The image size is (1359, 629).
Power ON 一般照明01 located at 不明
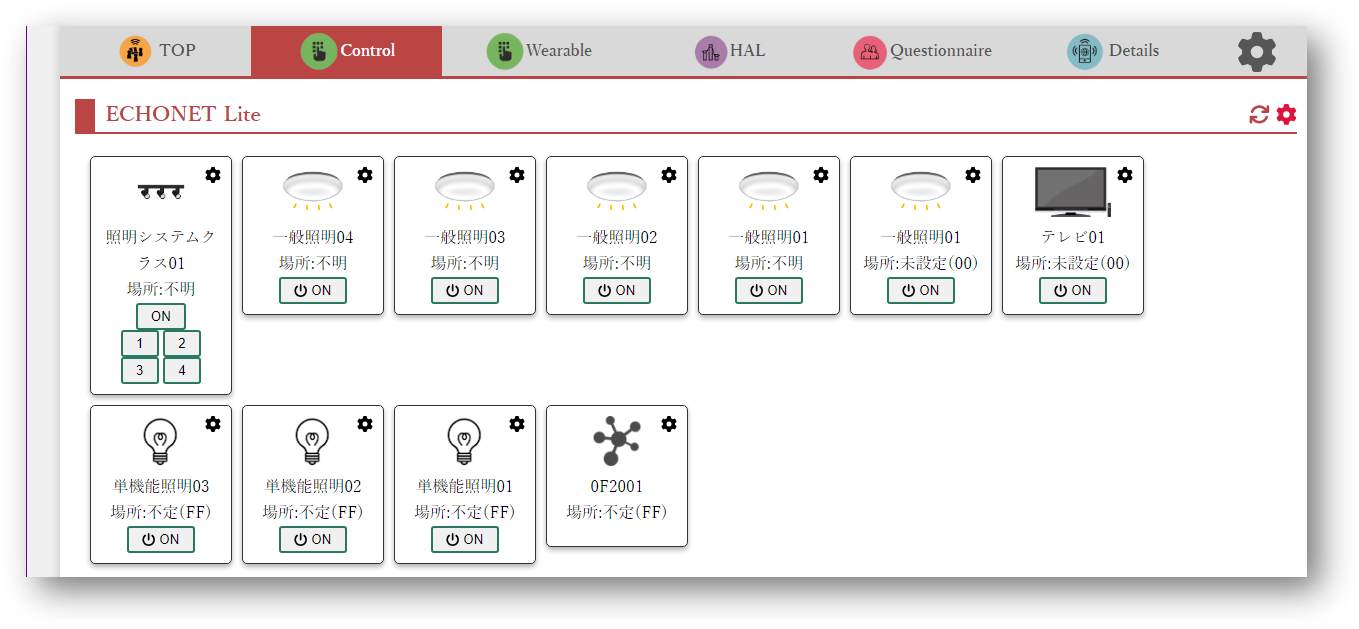pyautogui.click(x=769, y=290)
